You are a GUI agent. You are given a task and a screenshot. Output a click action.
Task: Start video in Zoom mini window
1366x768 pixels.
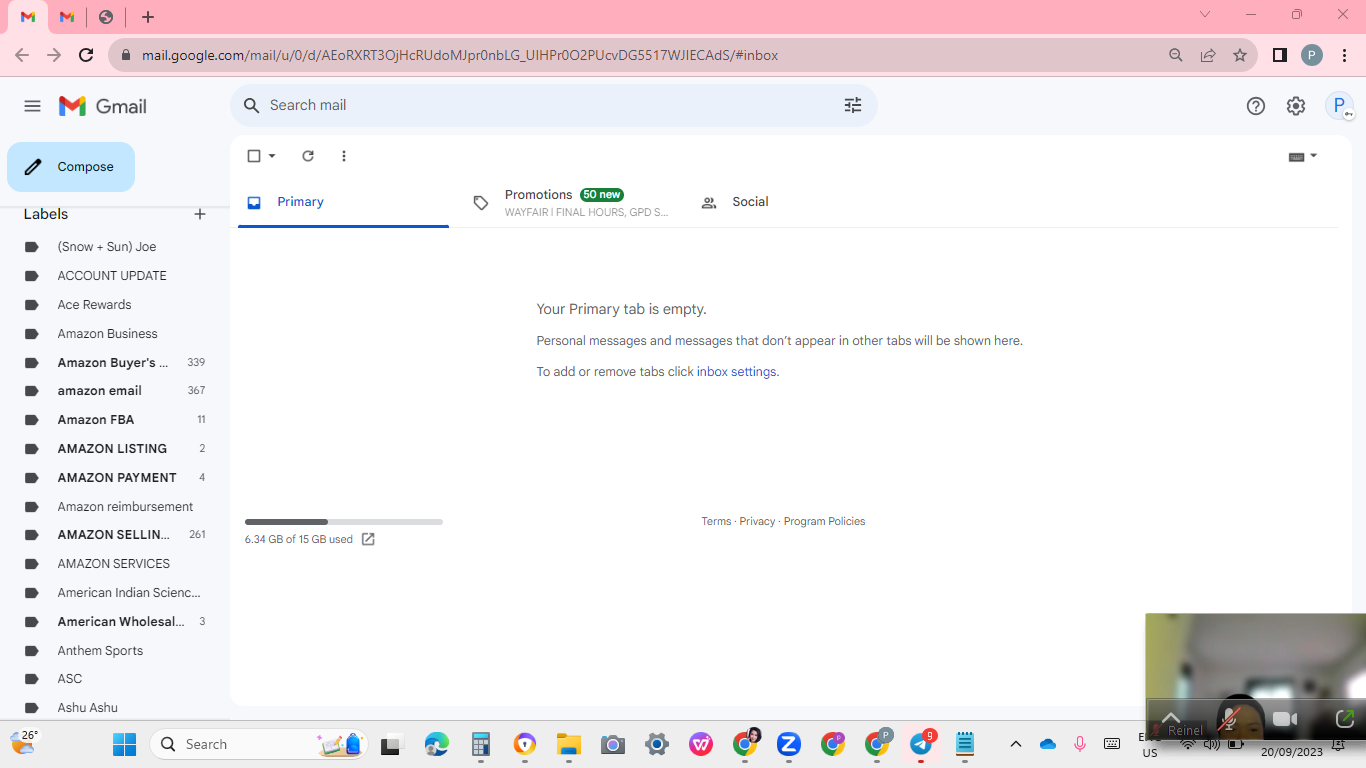pyautogui.click(x=1285, y=719)
